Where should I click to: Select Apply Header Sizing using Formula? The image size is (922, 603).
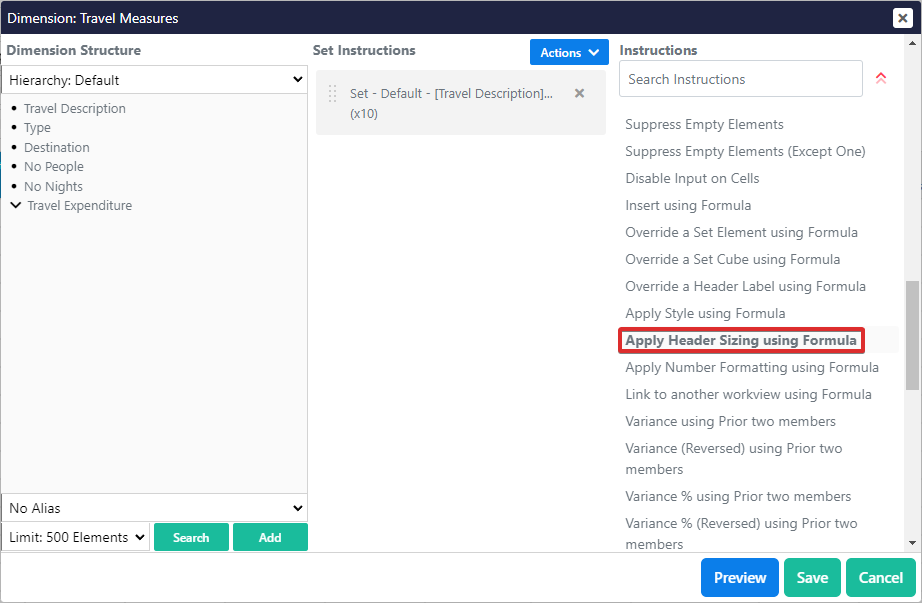[740, 340]
